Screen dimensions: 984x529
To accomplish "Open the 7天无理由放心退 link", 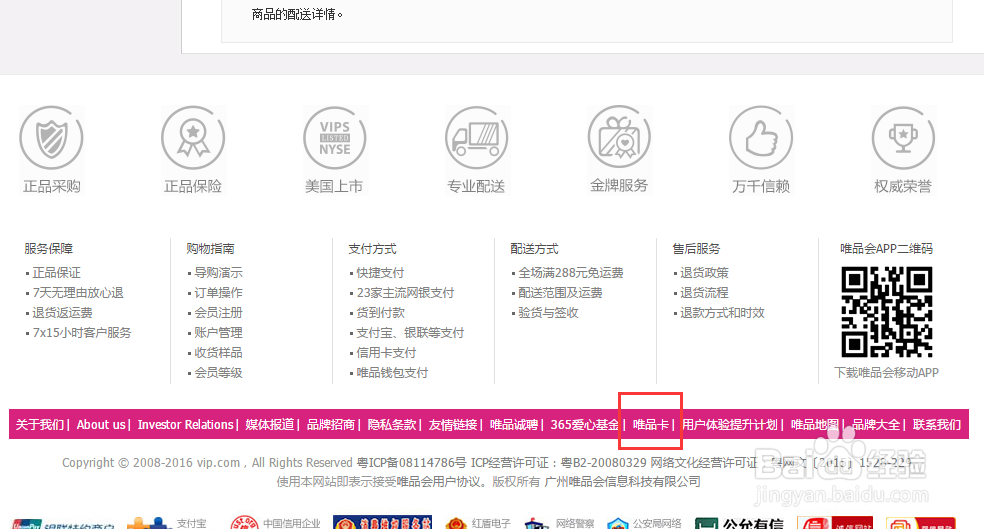I will point(78,293).
